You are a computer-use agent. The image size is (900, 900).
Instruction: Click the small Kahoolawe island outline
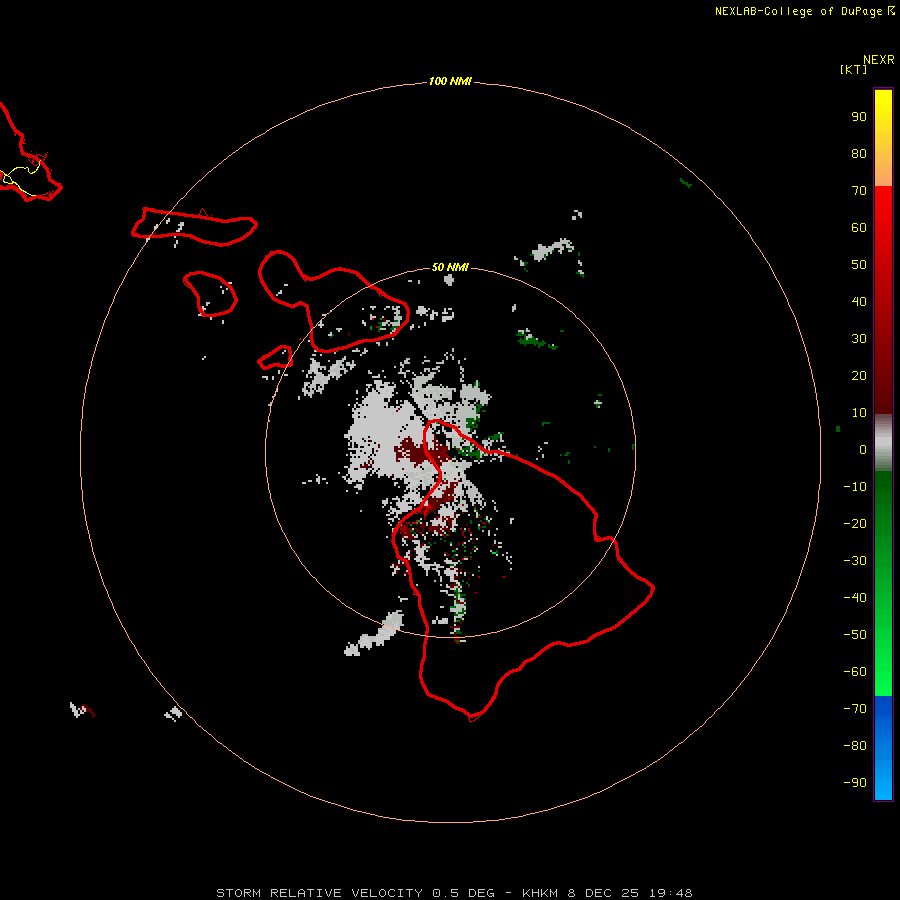click(x=275, y=358)
